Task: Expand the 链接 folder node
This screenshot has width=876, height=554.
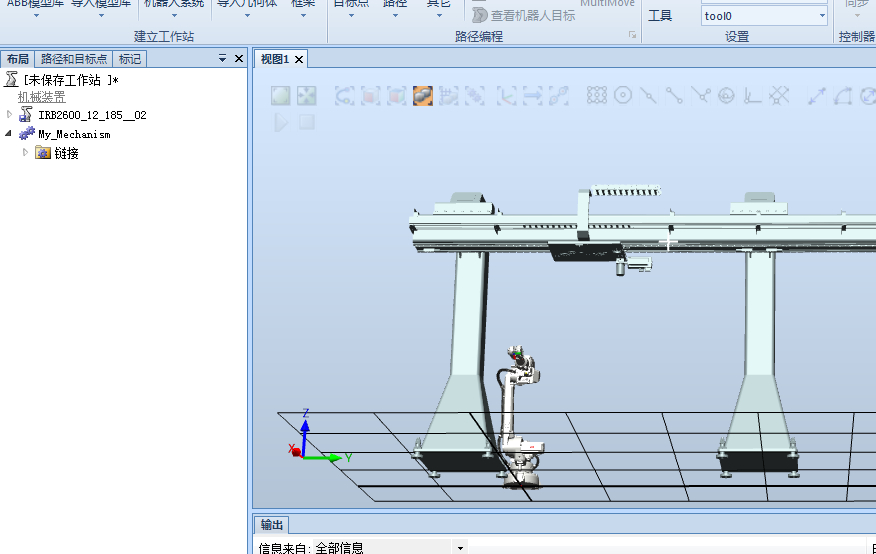Action: [26, 153]
